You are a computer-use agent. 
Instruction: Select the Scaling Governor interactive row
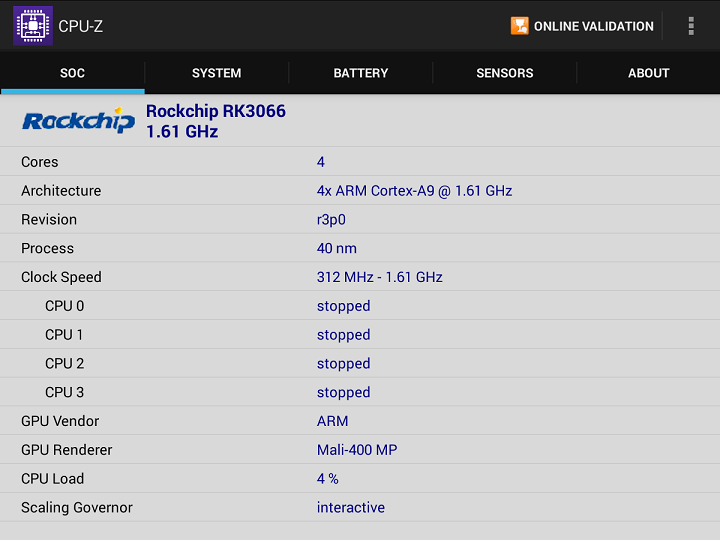pyautogui.click(x=360, y=508)
